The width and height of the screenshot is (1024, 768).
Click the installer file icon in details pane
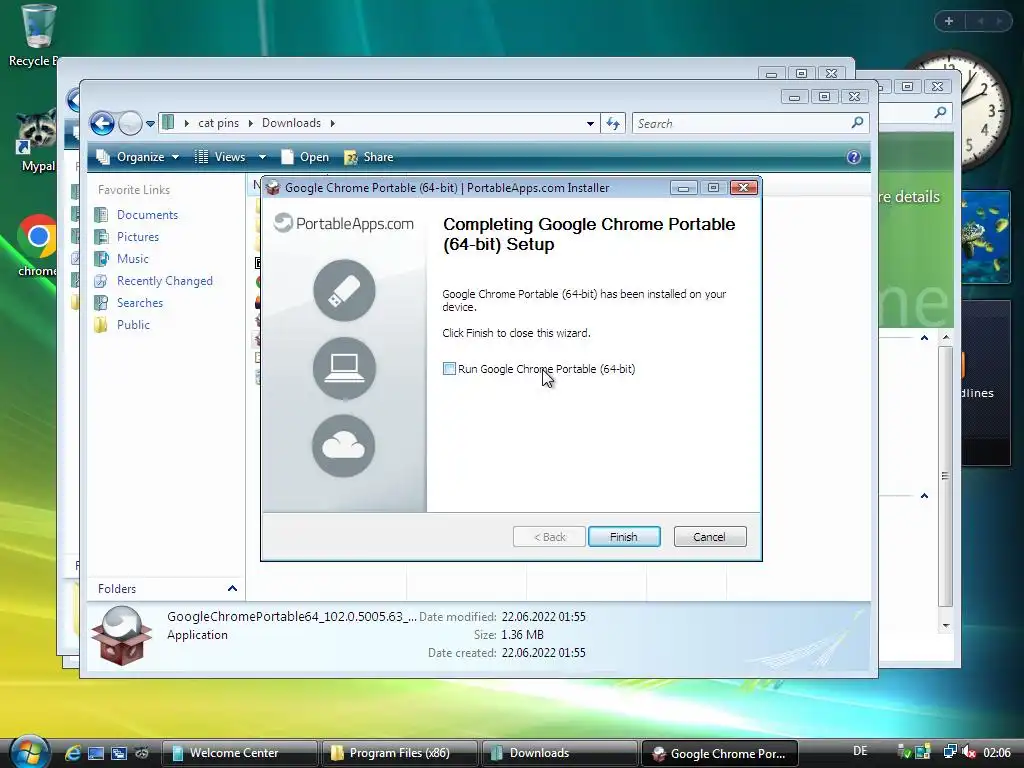[x=121, y=635]
